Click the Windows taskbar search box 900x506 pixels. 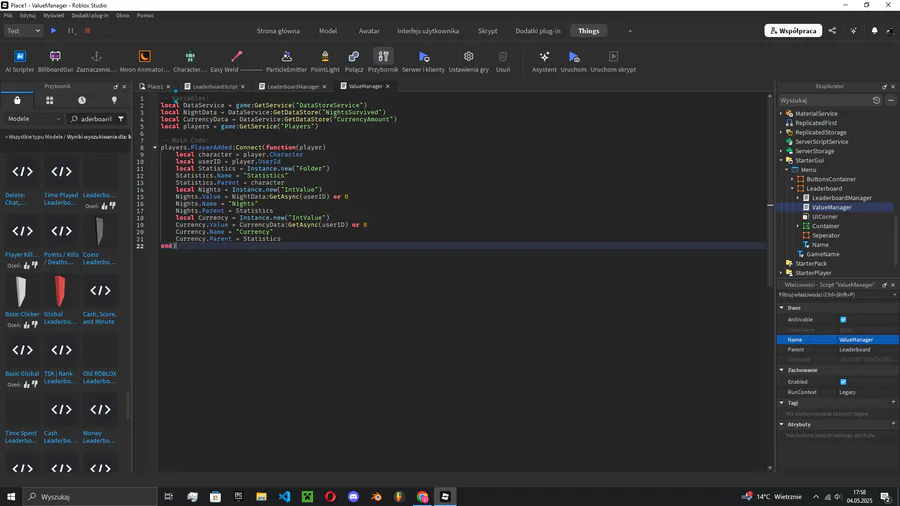pyautogui.click(x=91, y=496)
